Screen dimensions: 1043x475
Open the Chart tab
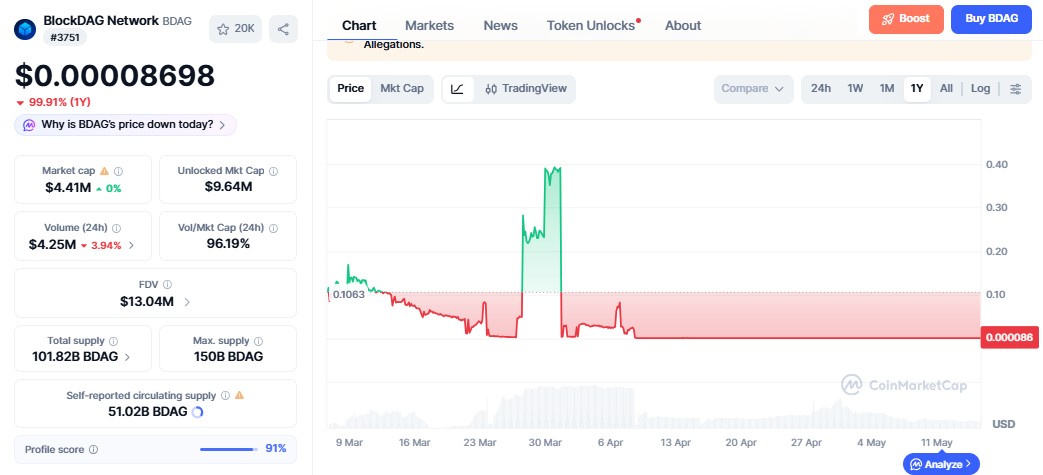359,26
